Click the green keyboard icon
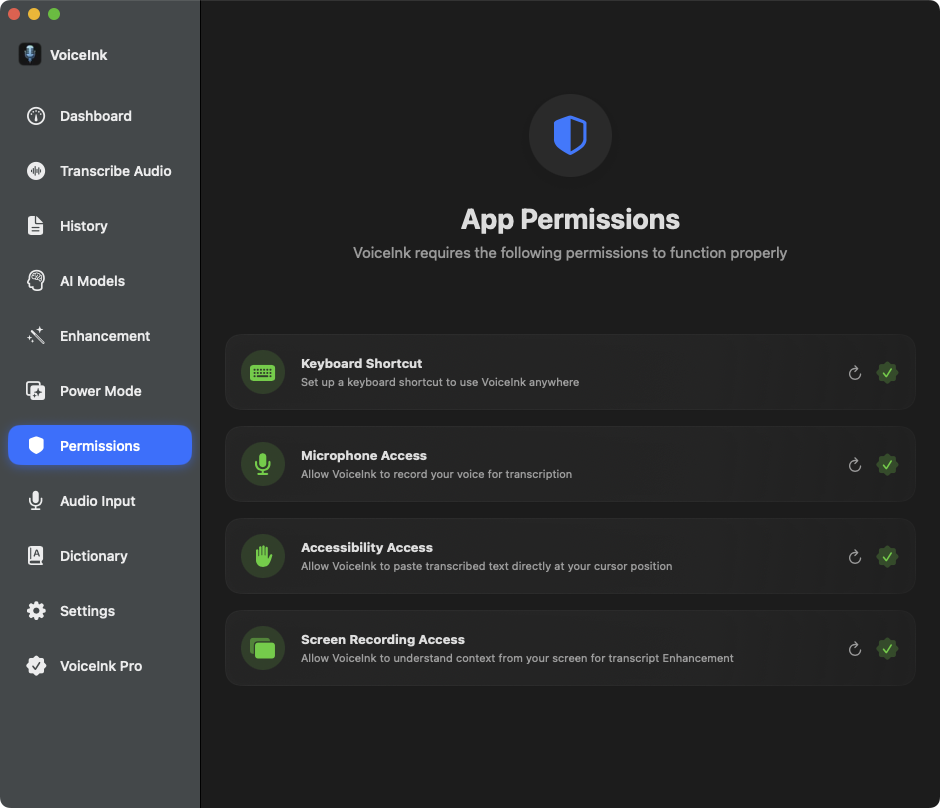This screenshot has width=940, height=808. [x=263, y=373]
